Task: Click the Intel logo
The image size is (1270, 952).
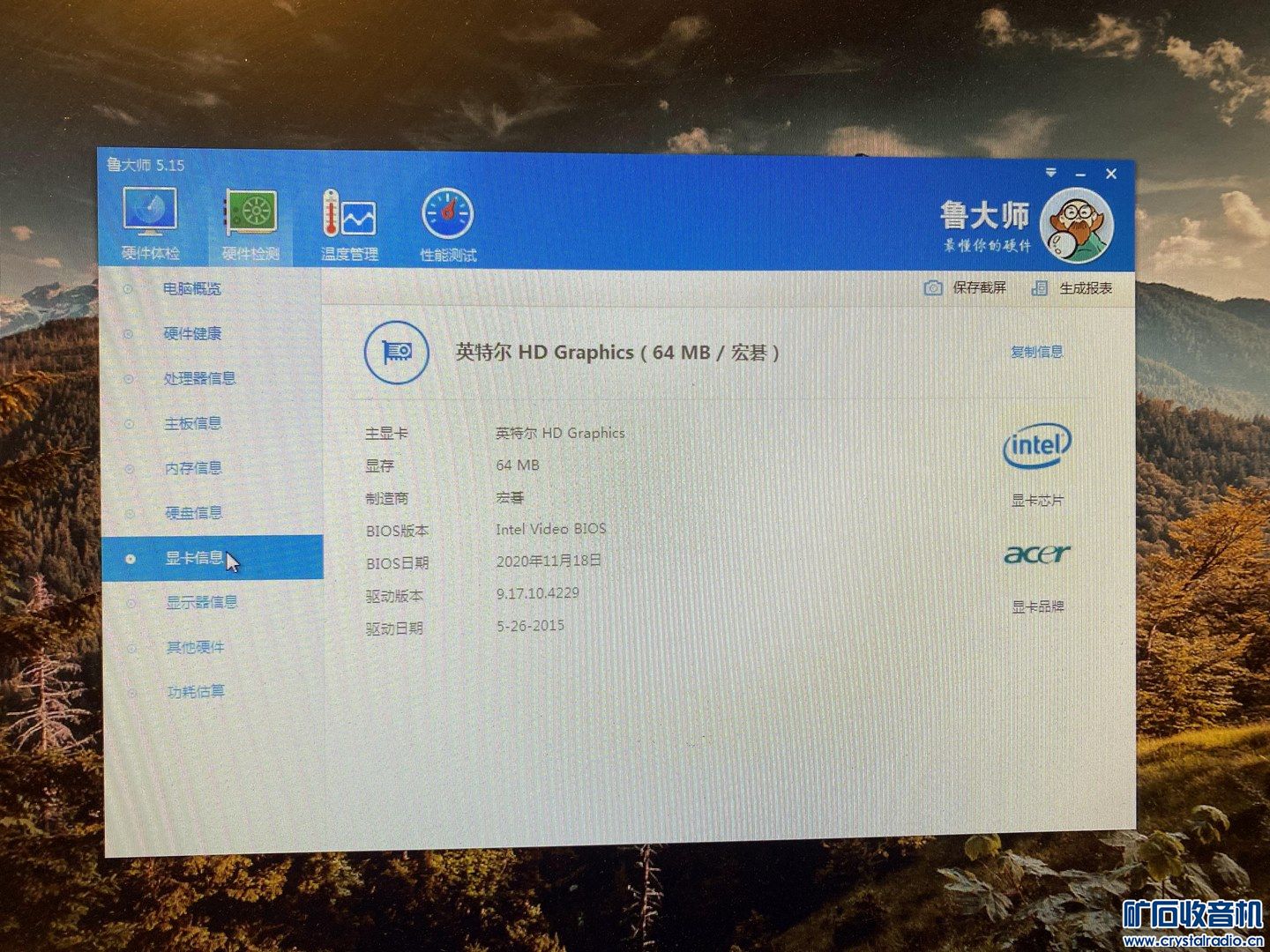Action: tap(1037, 446)
